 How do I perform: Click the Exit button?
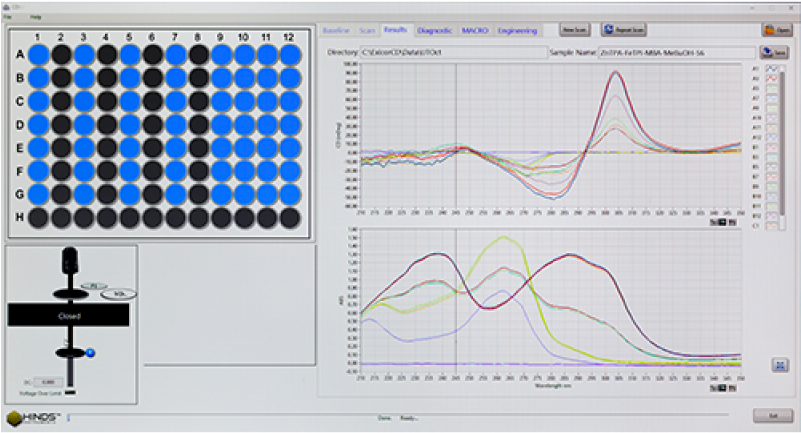[771, 415]
